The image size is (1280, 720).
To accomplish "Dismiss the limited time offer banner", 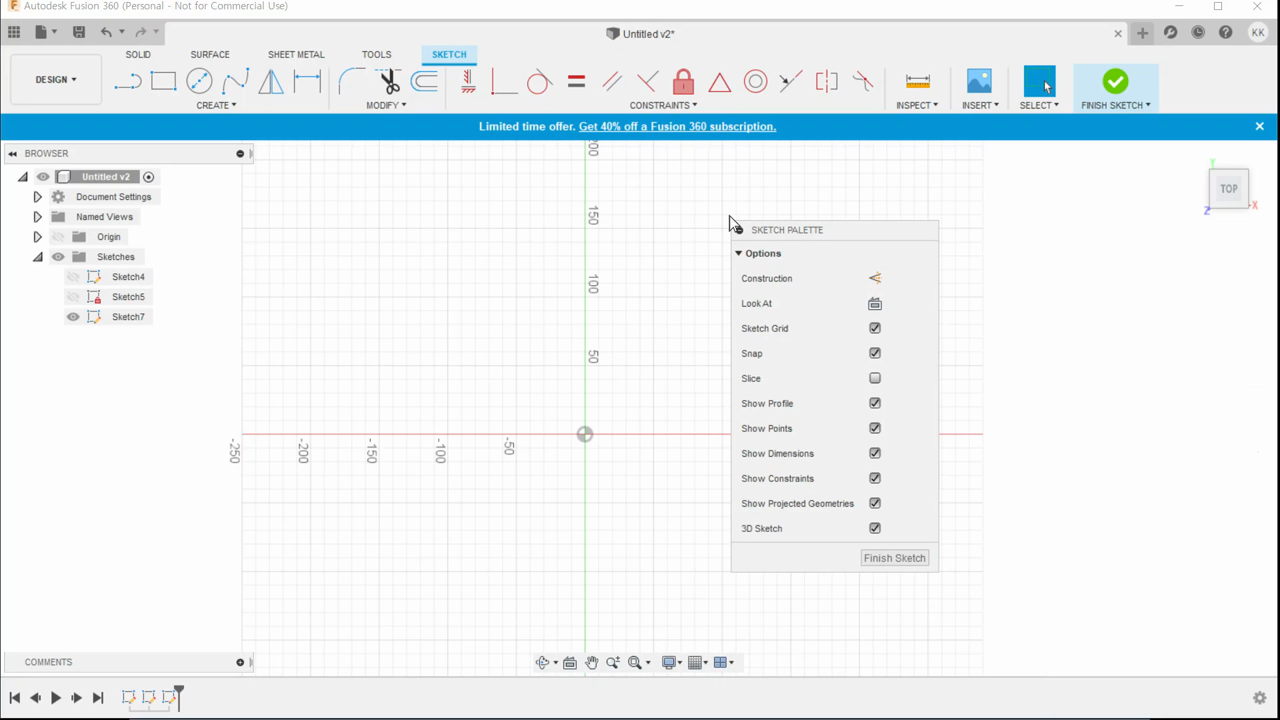I will (1260, 126).
